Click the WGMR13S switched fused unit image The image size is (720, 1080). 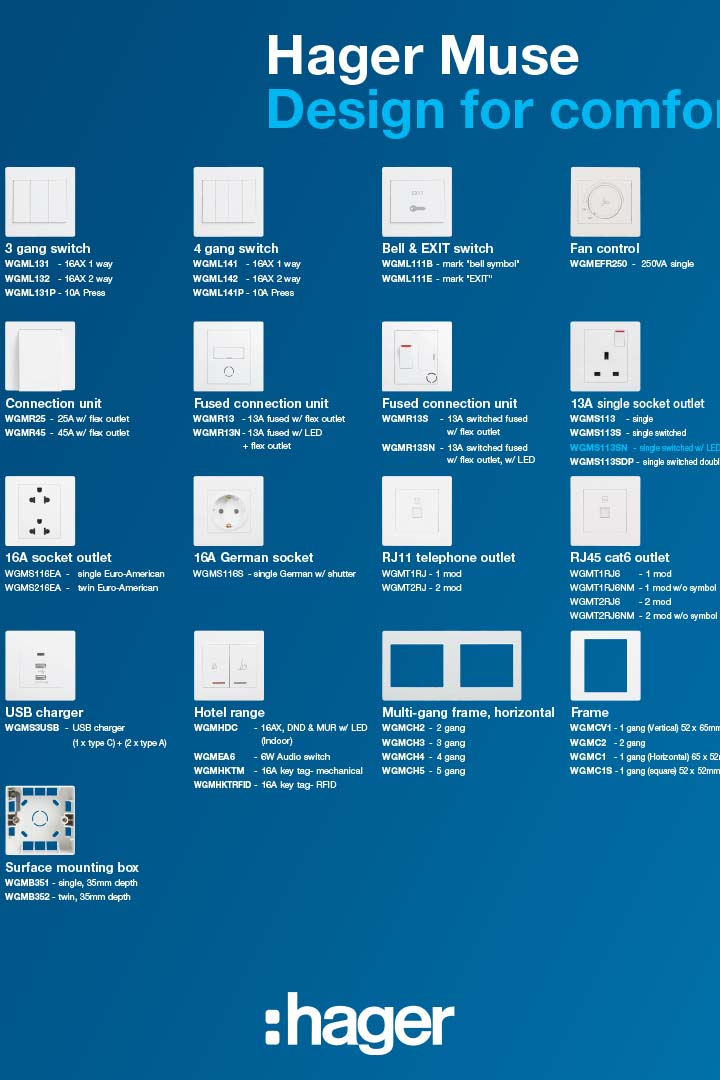[x=417, y=356]
